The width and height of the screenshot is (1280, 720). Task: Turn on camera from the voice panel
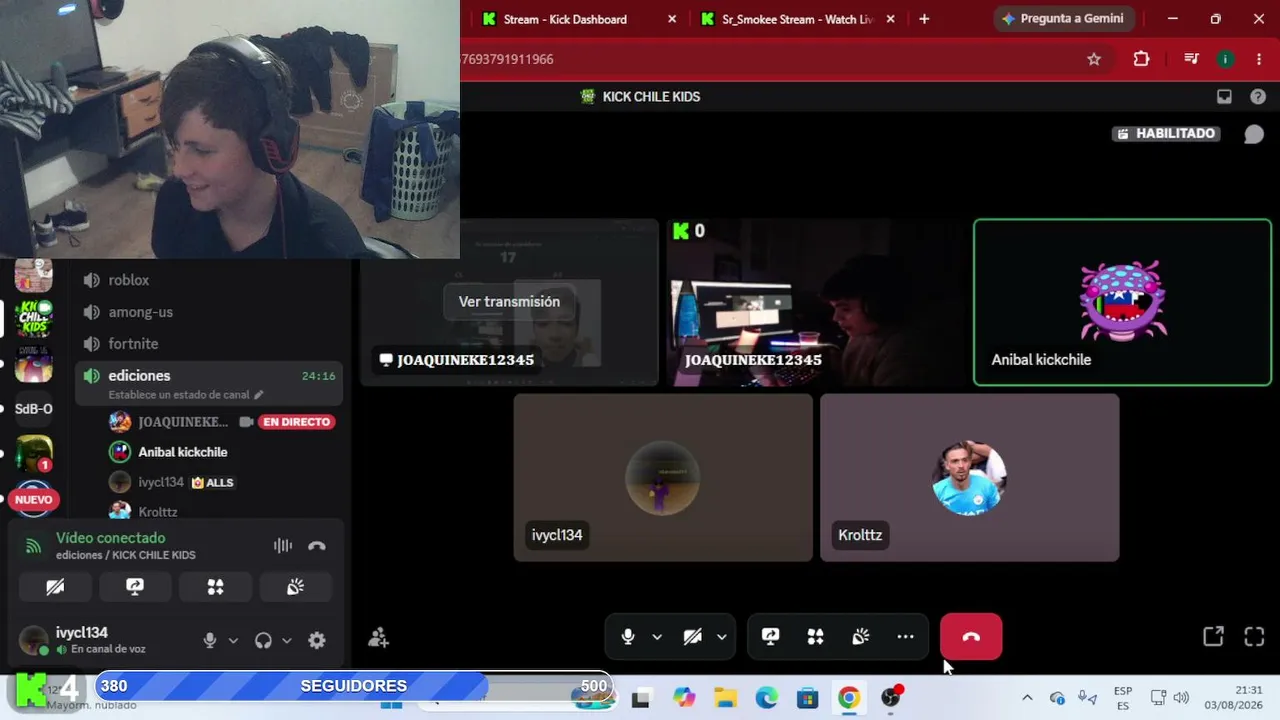click(55, 587)
